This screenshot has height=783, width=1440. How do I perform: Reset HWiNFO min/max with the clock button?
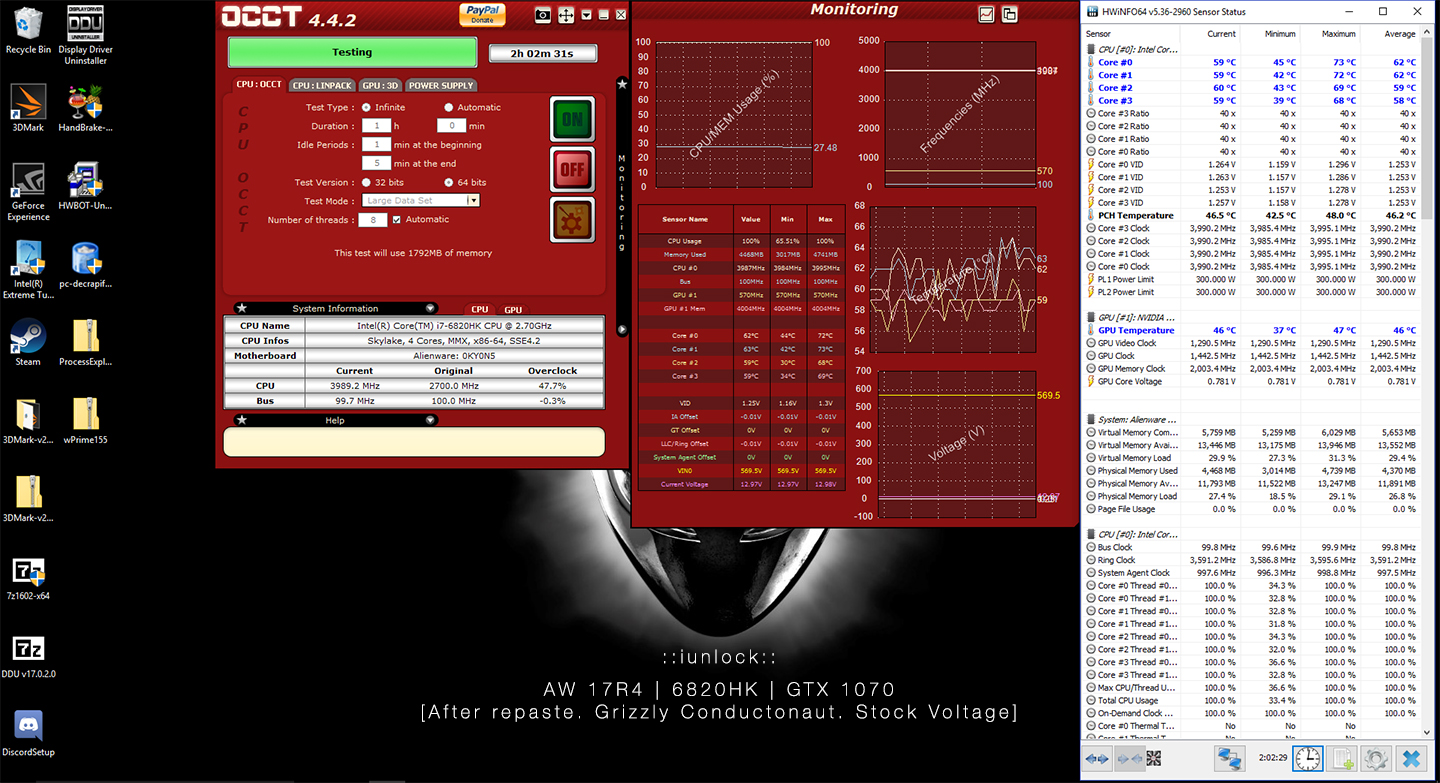(1307, 759)
